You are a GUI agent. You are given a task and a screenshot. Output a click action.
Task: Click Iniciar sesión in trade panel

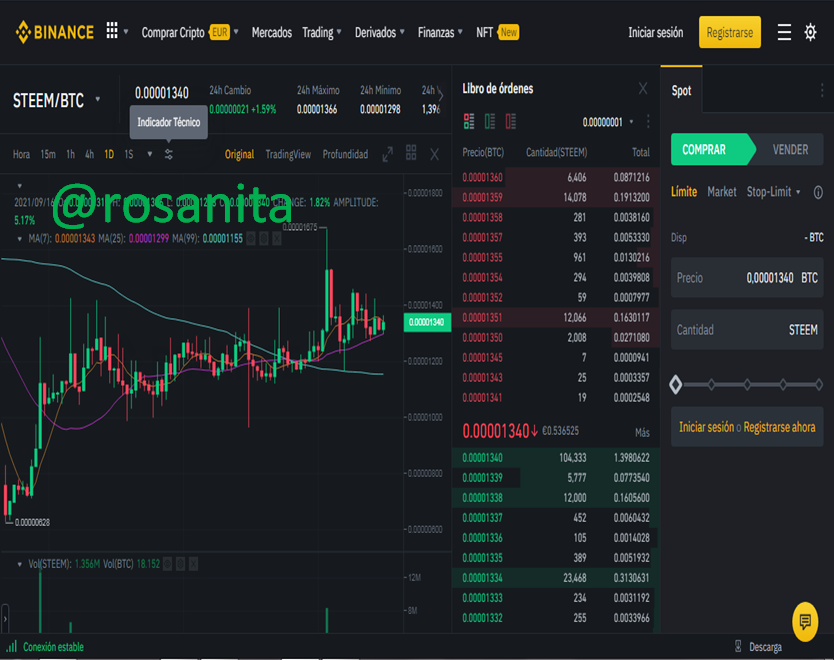(x=706, y=427)
